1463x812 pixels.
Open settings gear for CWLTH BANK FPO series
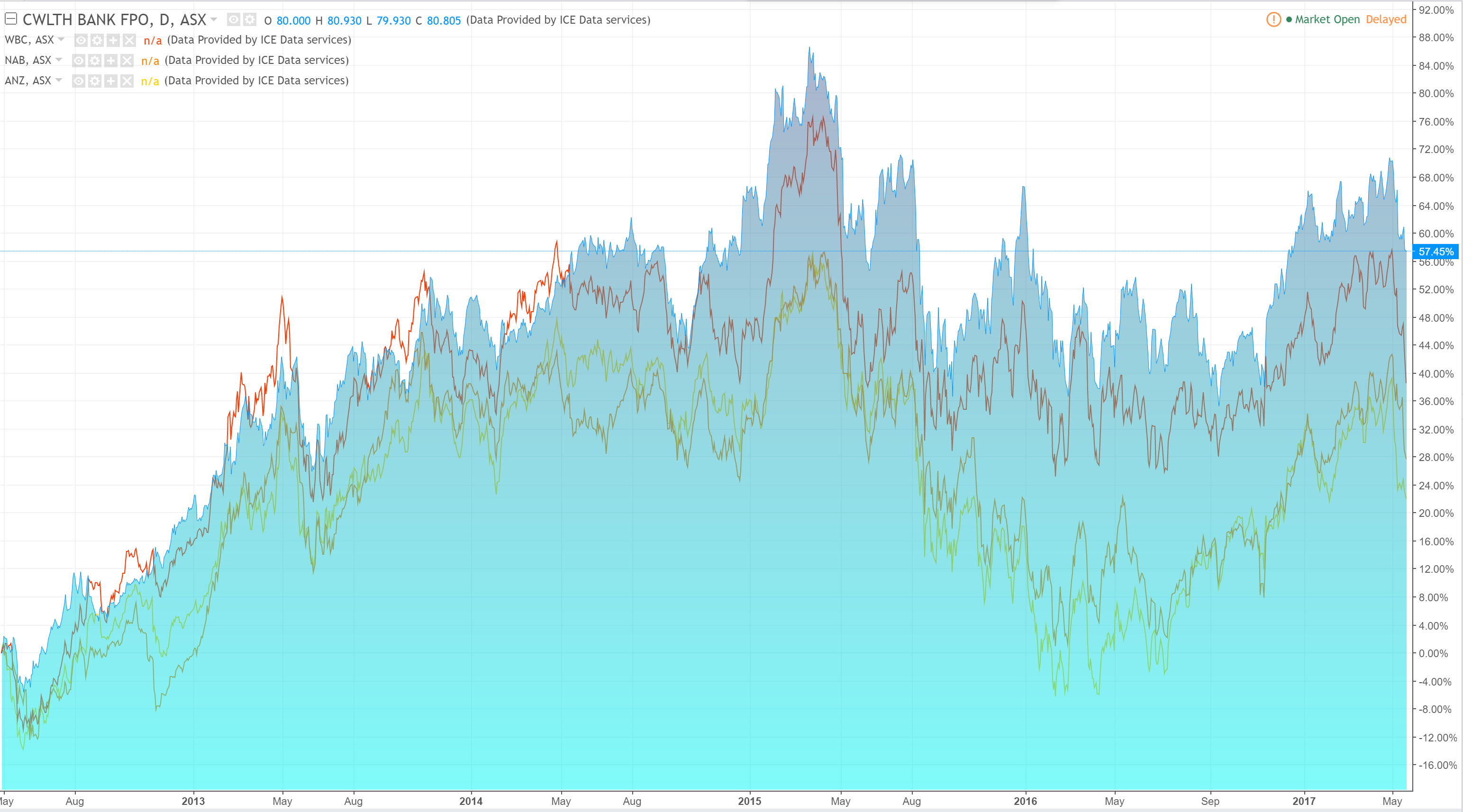click(249, 20)
